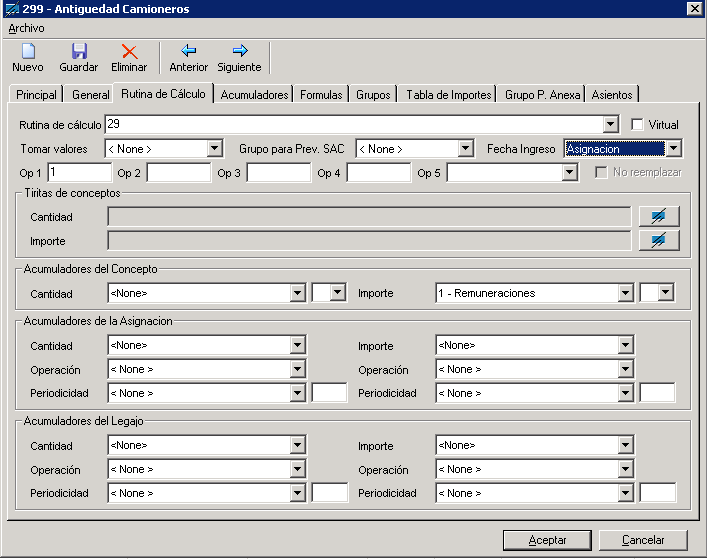Open the Importe Remuneraciones accumulator dropdown
Image resolution: width=707 pixels, height=559 pixels.
(625, 293)
